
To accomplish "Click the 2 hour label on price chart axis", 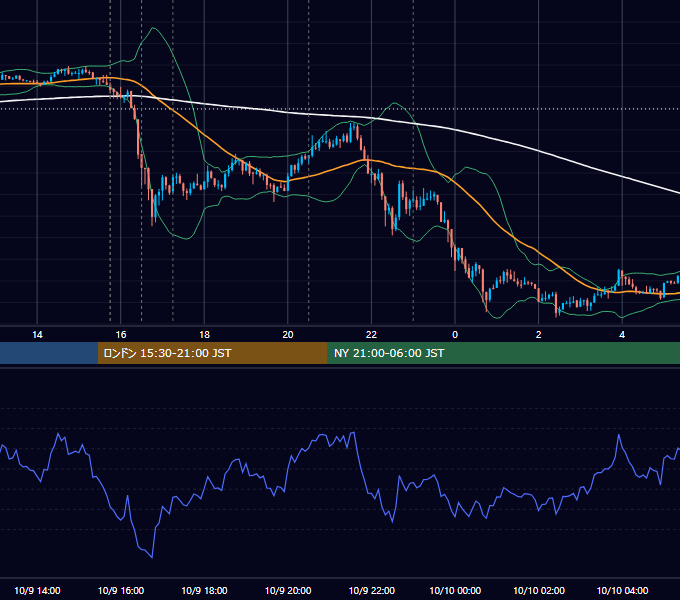I will (539, 335).
